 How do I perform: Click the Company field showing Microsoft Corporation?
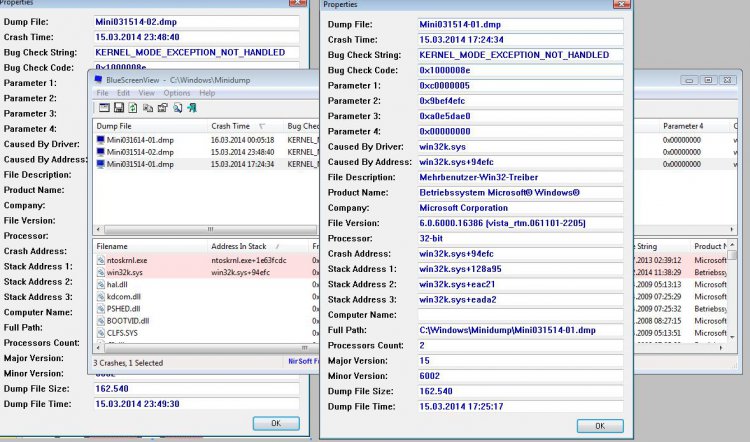[x=520, y=208]
